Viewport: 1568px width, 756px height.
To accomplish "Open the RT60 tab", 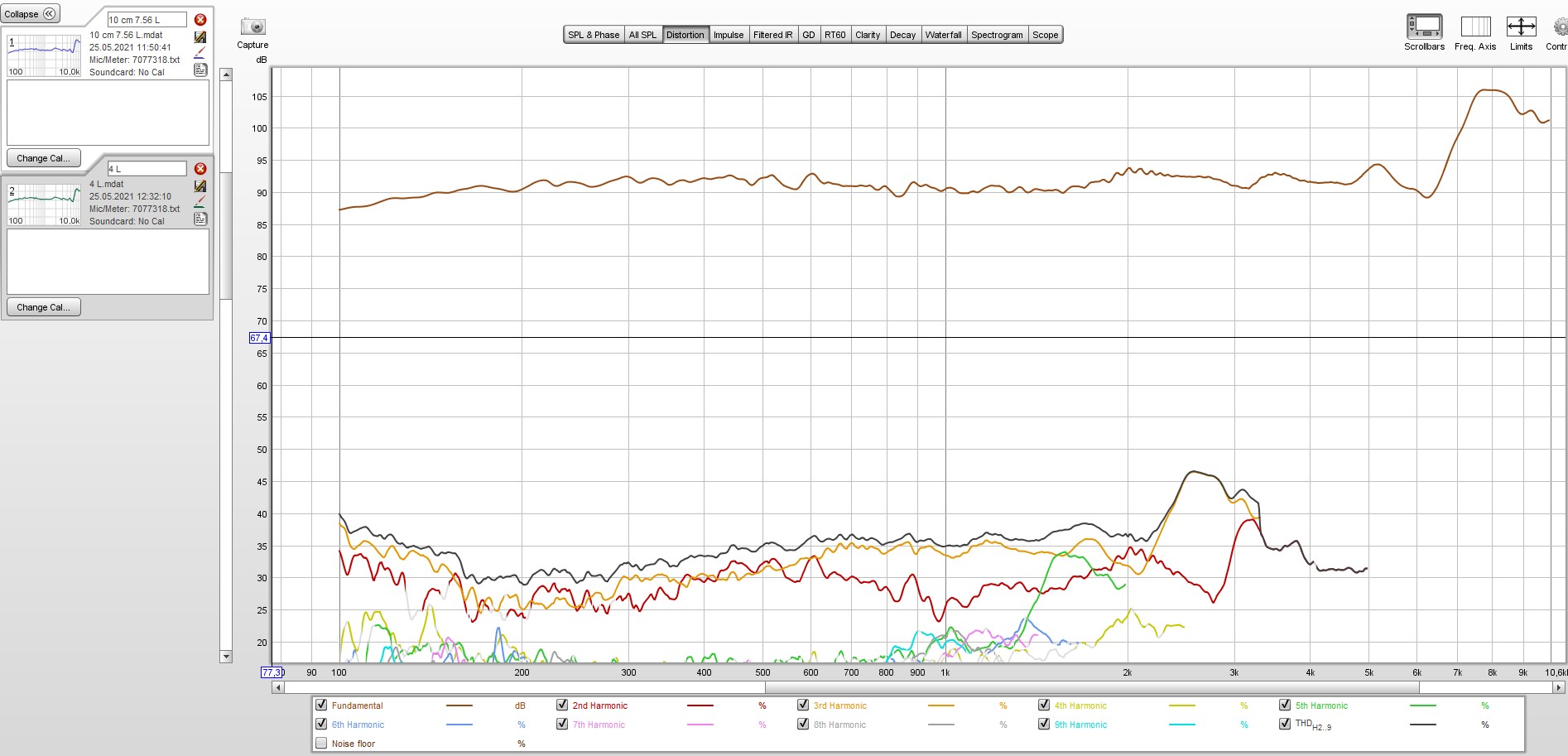I will [835, 35].
